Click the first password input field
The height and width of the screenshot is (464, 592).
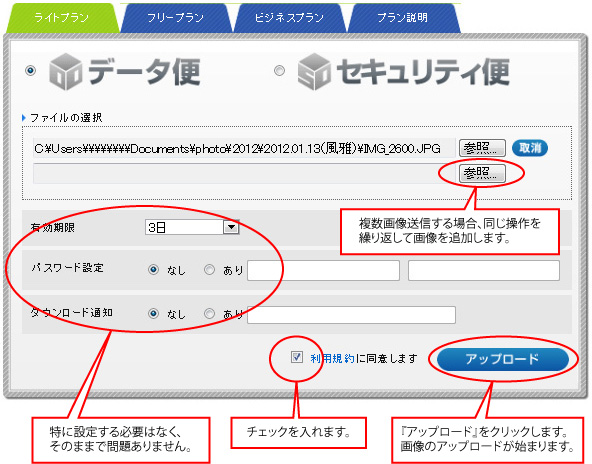tap(324, 270)
